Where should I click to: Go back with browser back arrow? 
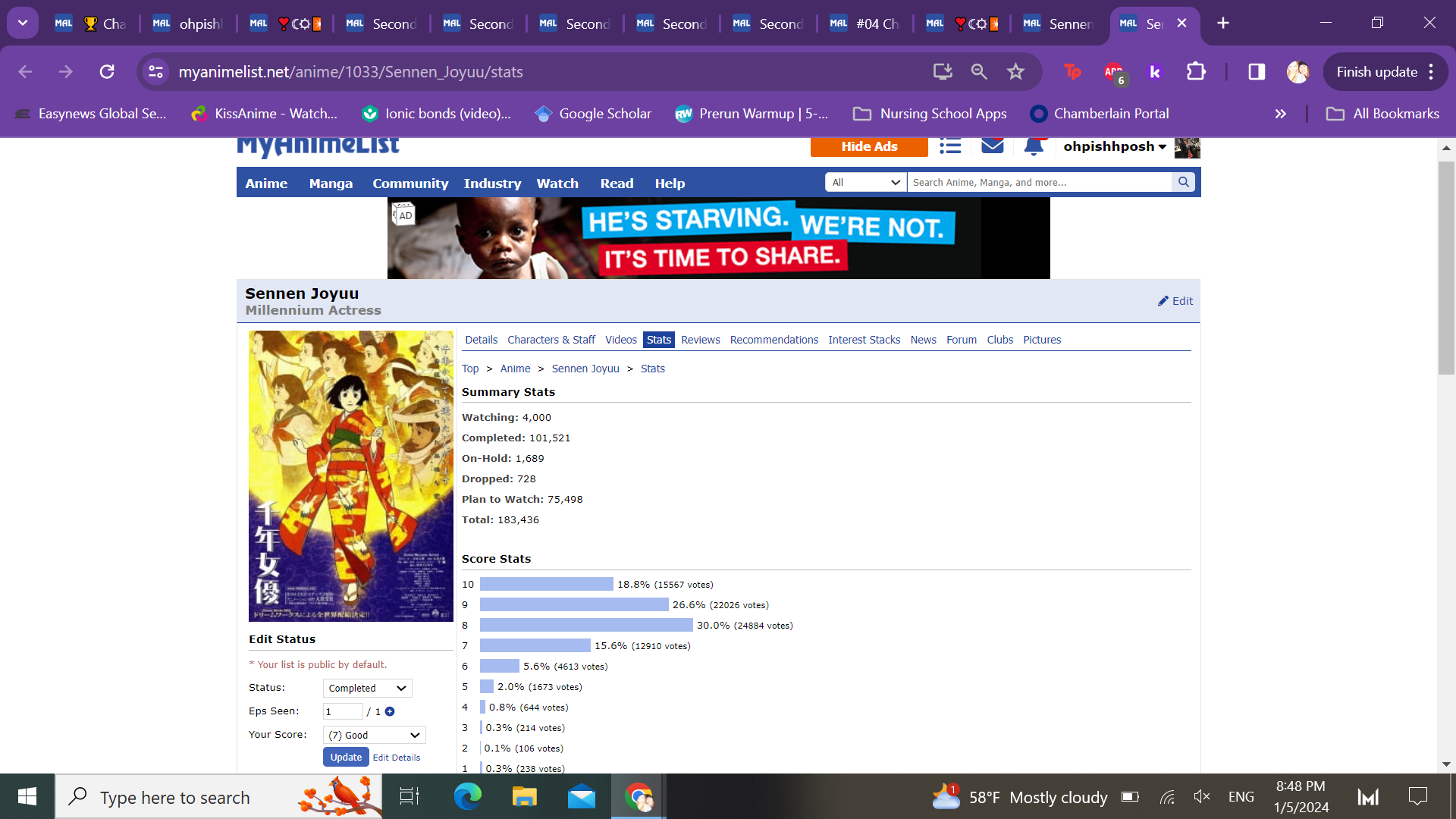coord(25,72)
